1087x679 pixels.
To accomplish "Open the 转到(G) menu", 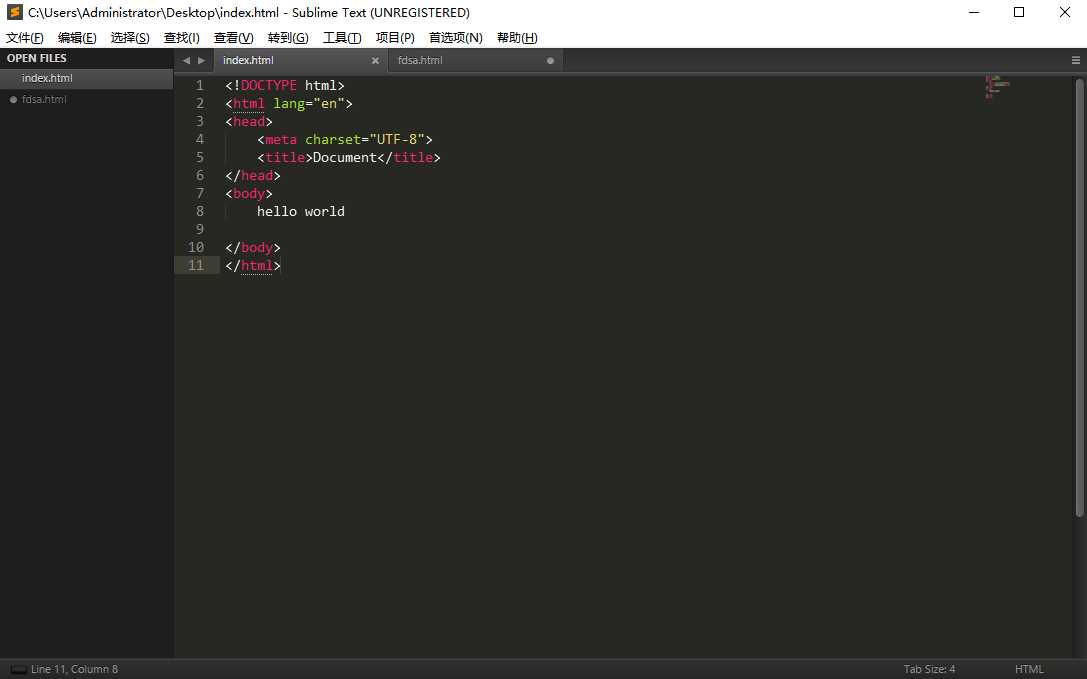I will click(x=288, y=37).
